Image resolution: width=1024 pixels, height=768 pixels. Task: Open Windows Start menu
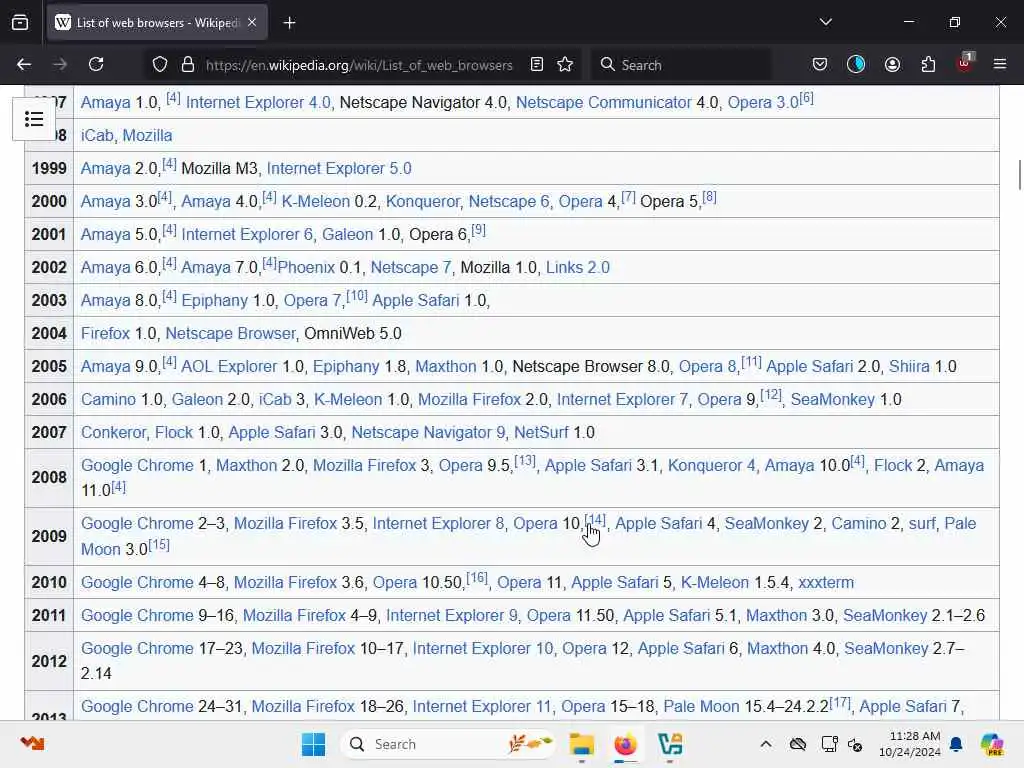click(x=313, y=744)
